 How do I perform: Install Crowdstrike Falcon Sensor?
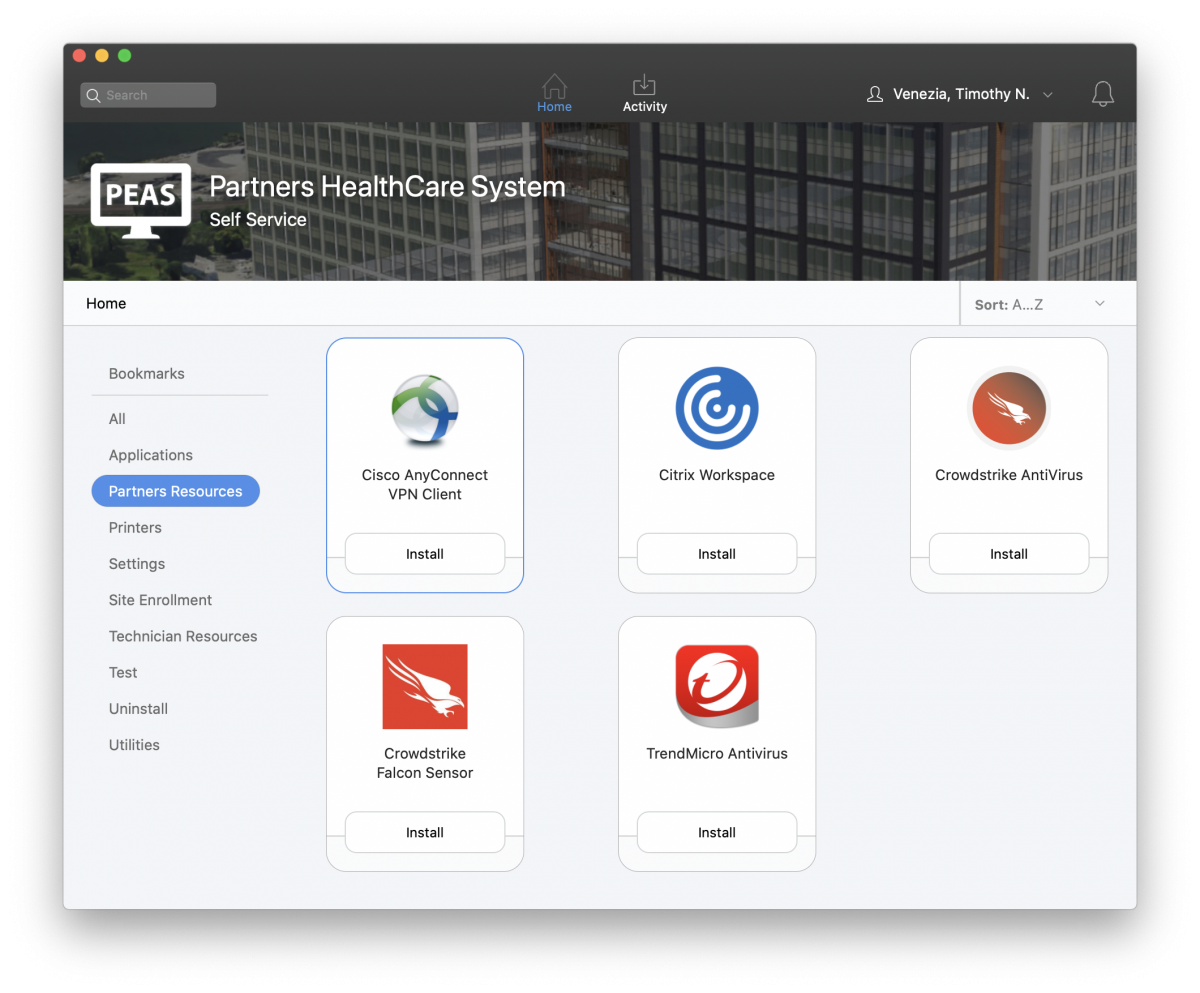pyautogui.click(x=425, y=832)
